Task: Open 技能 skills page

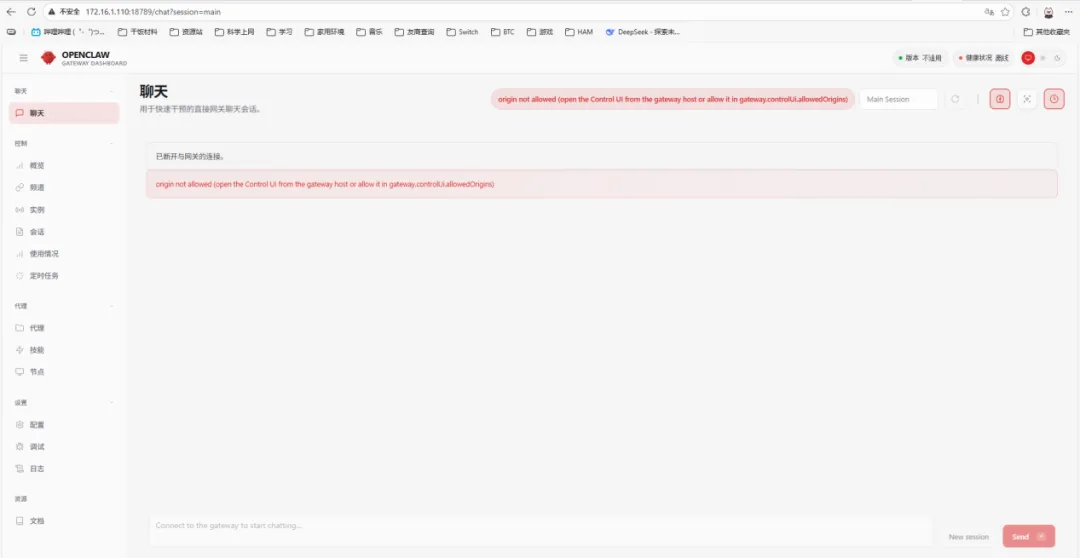Action: (x=64, y=351)
